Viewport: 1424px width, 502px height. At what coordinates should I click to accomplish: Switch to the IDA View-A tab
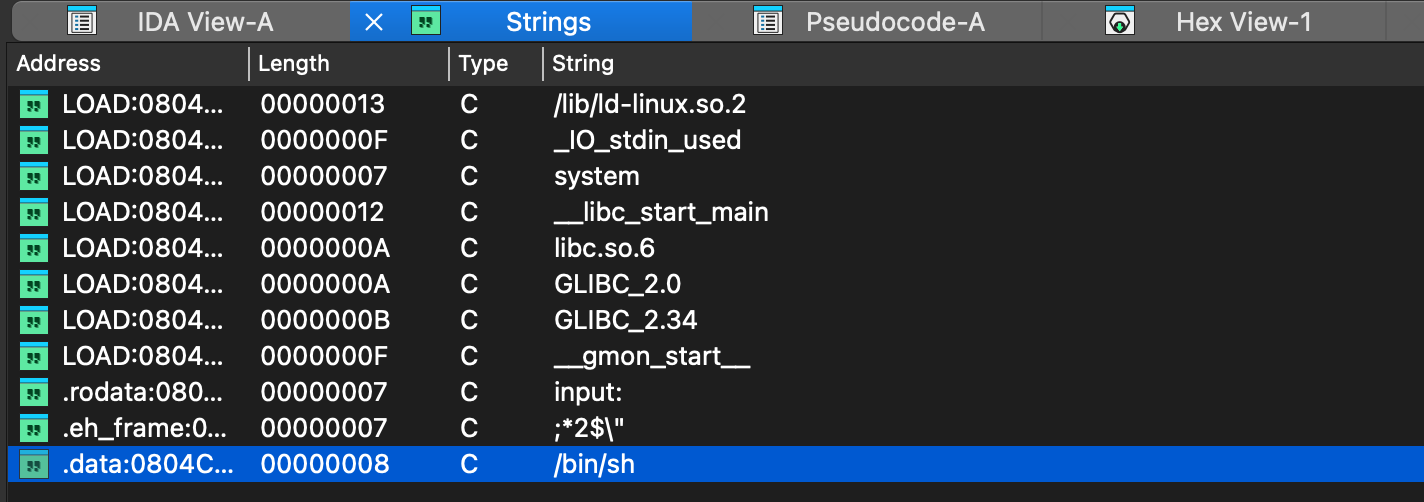pyautogui.click(x=204, y=22)
